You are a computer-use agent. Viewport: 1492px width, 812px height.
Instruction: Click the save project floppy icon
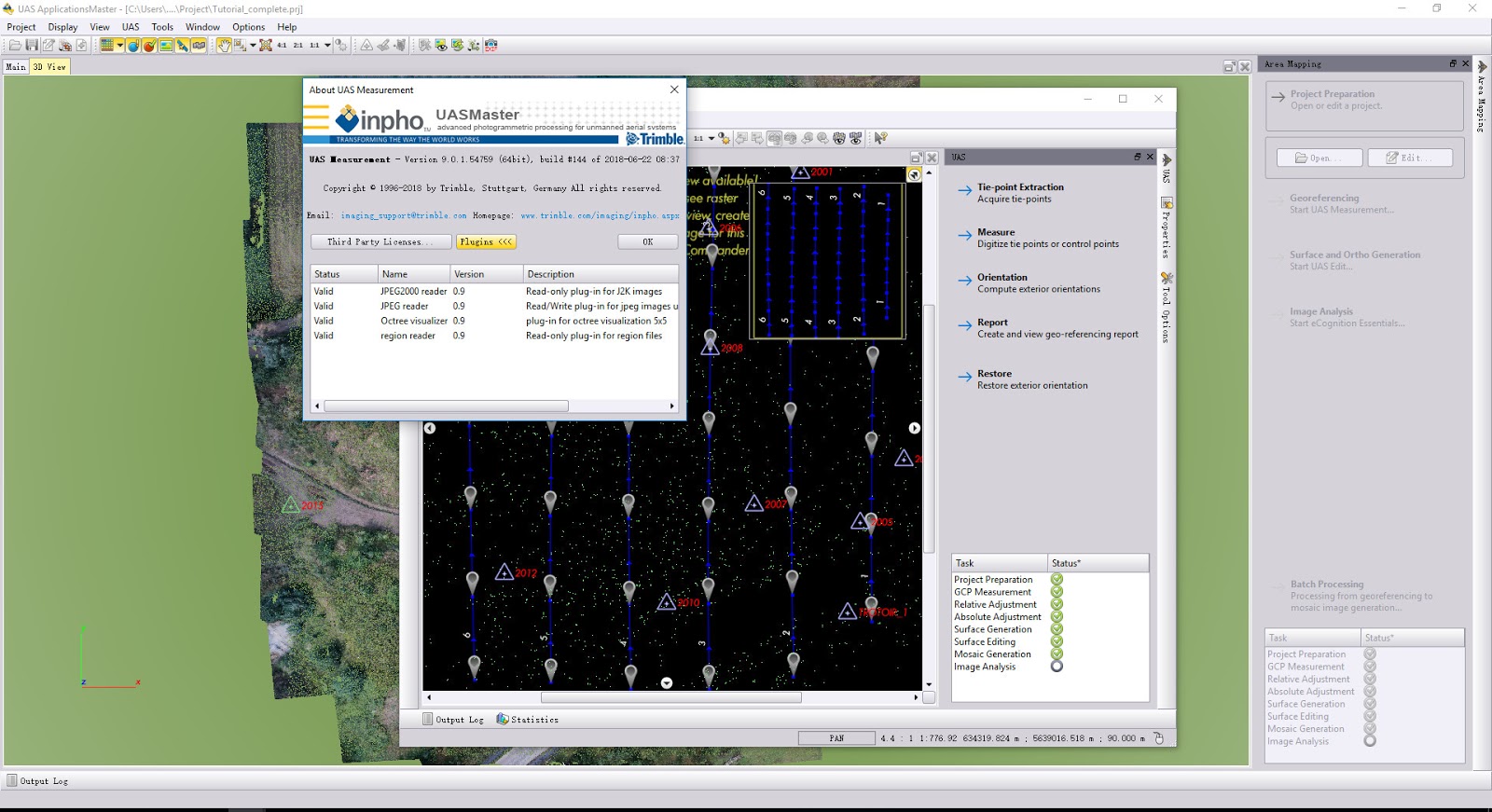click(32, 45)
